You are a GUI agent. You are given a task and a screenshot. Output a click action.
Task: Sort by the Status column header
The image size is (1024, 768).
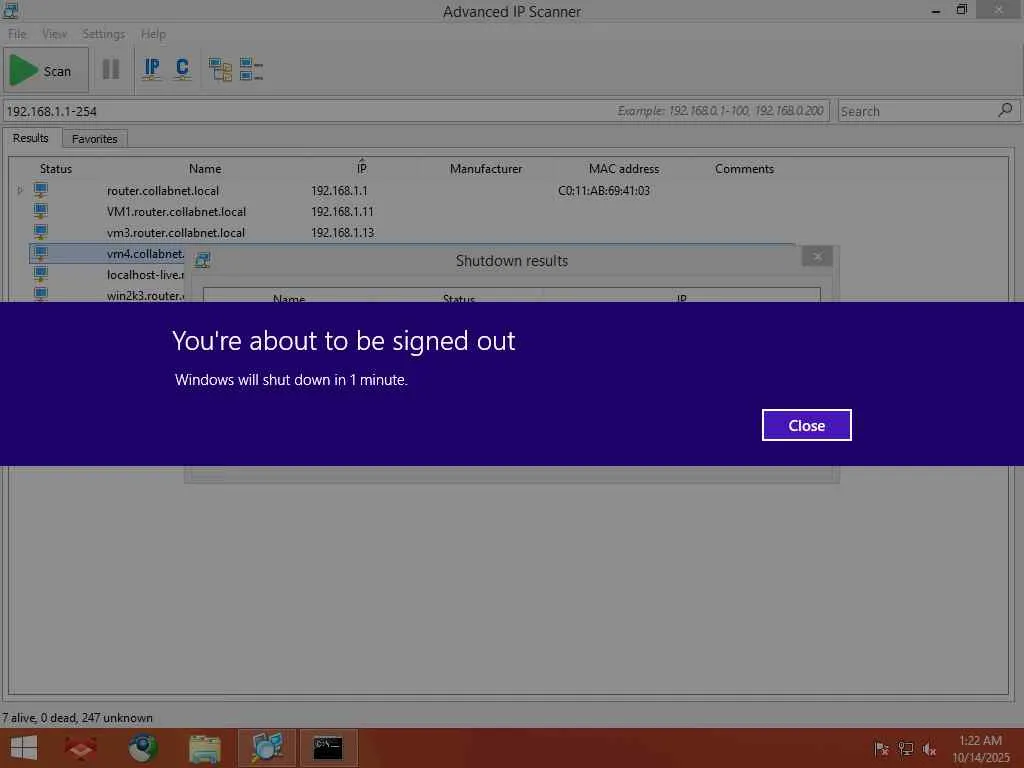[x=56, y=168]
